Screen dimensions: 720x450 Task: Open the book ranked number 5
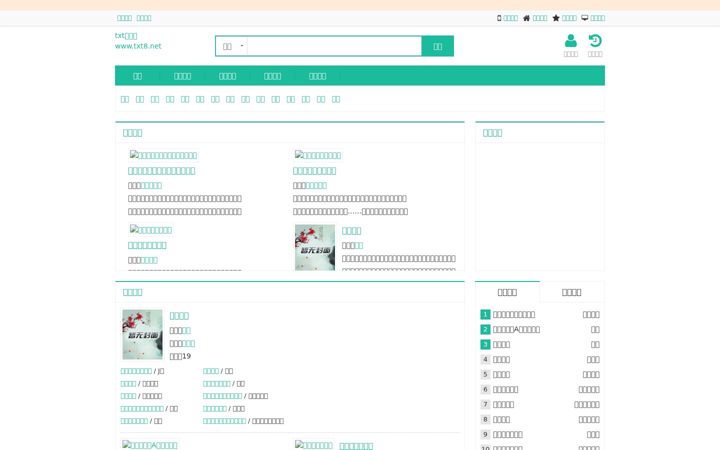pyautogui.click(x=501, y=375)
